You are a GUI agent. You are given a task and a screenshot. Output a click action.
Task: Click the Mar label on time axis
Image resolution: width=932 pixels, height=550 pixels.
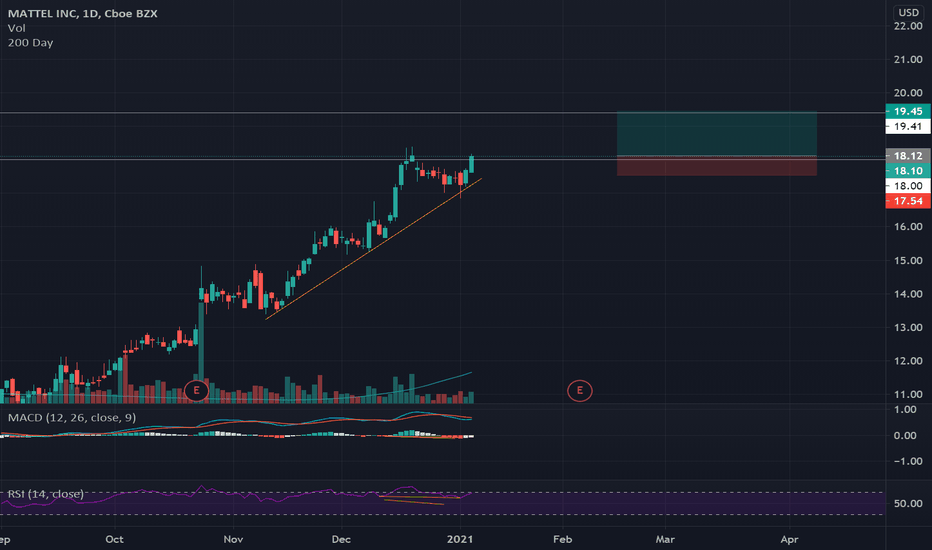point(665,539)
